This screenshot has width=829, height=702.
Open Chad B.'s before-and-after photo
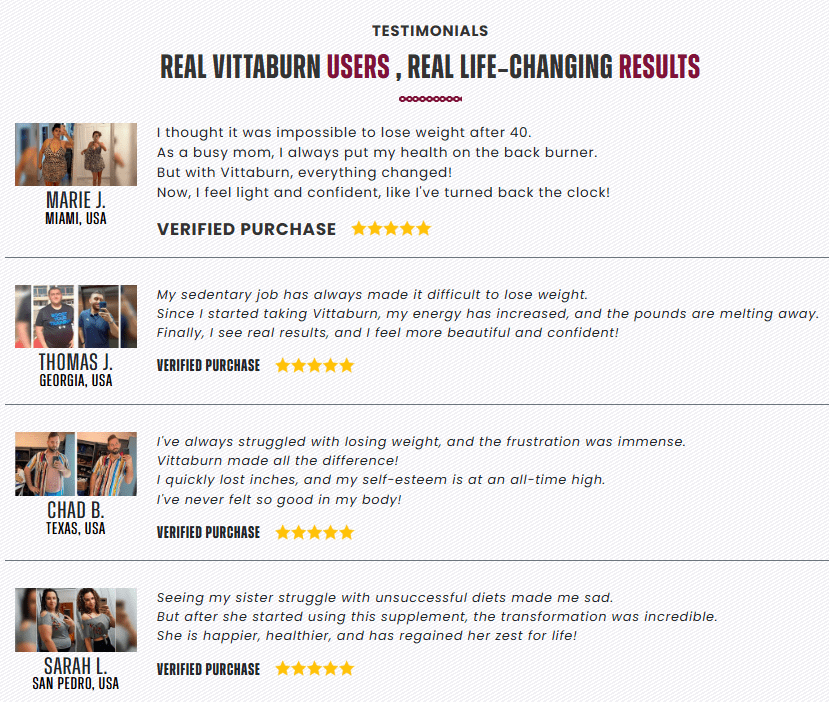pyautogui.click(x=76, y=464)
